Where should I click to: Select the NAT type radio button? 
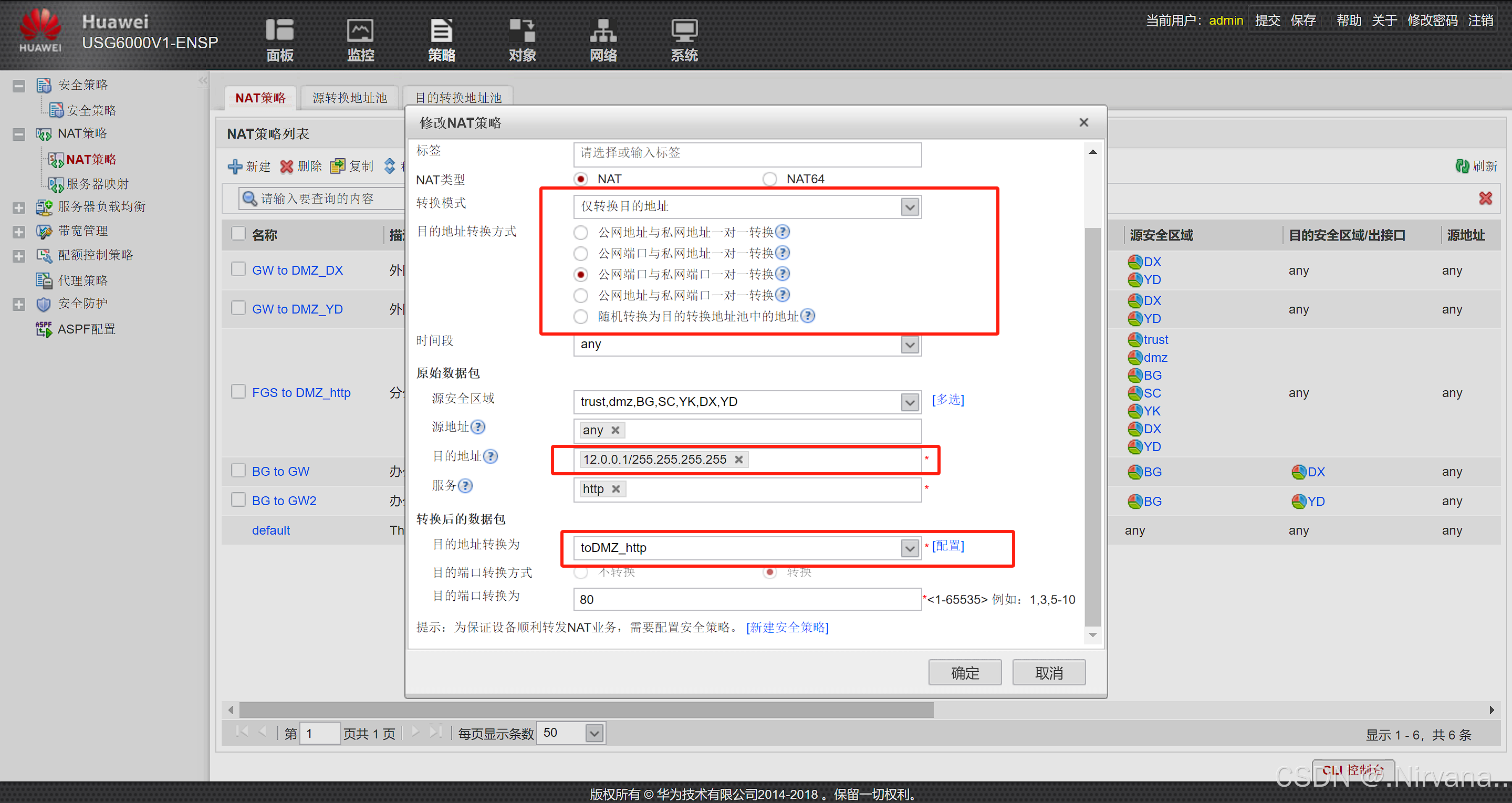point(580,179)
